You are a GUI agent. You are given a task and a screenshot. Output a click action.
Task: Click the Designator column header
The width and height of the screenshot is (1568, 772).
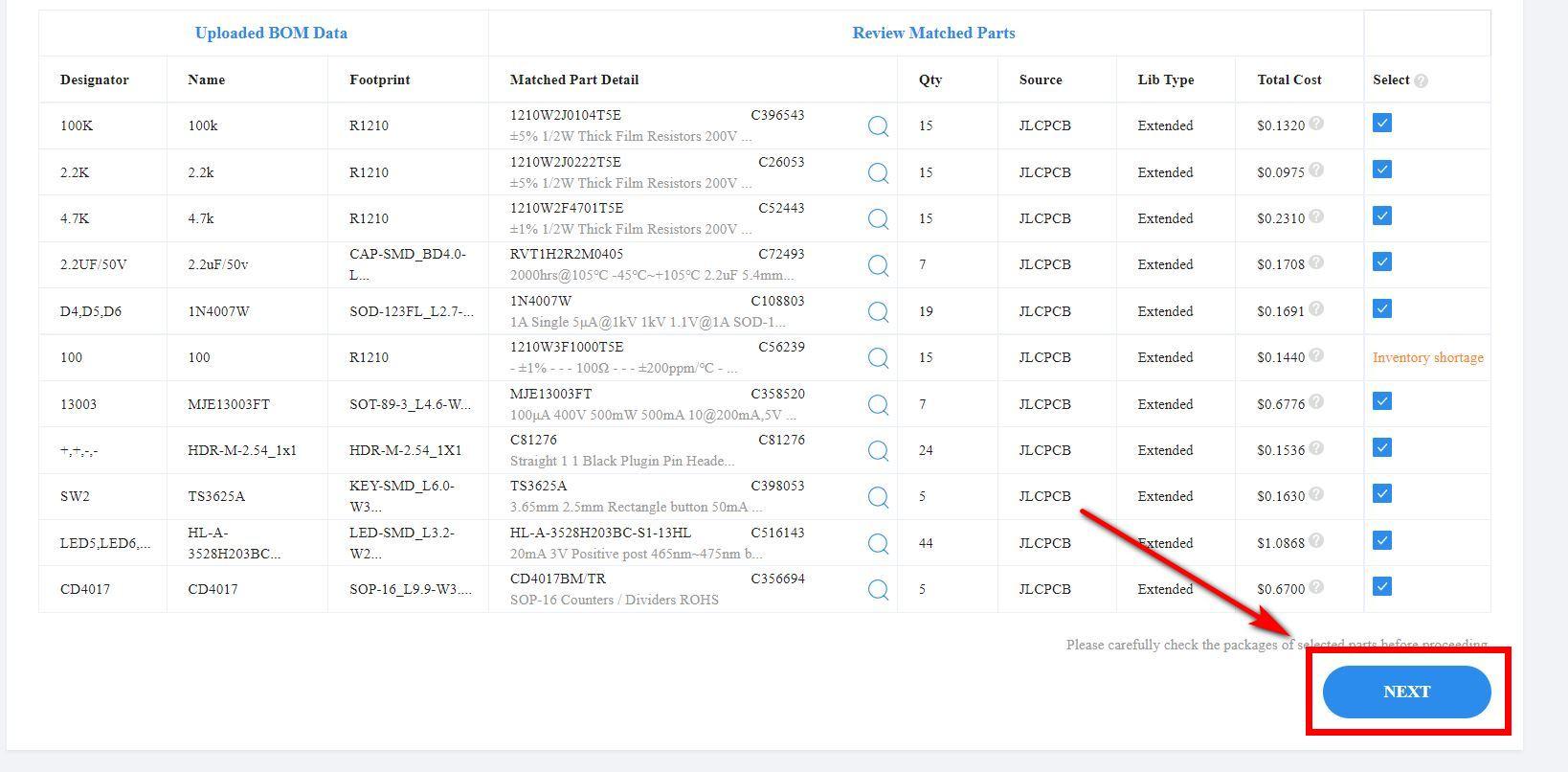(94, 79)
